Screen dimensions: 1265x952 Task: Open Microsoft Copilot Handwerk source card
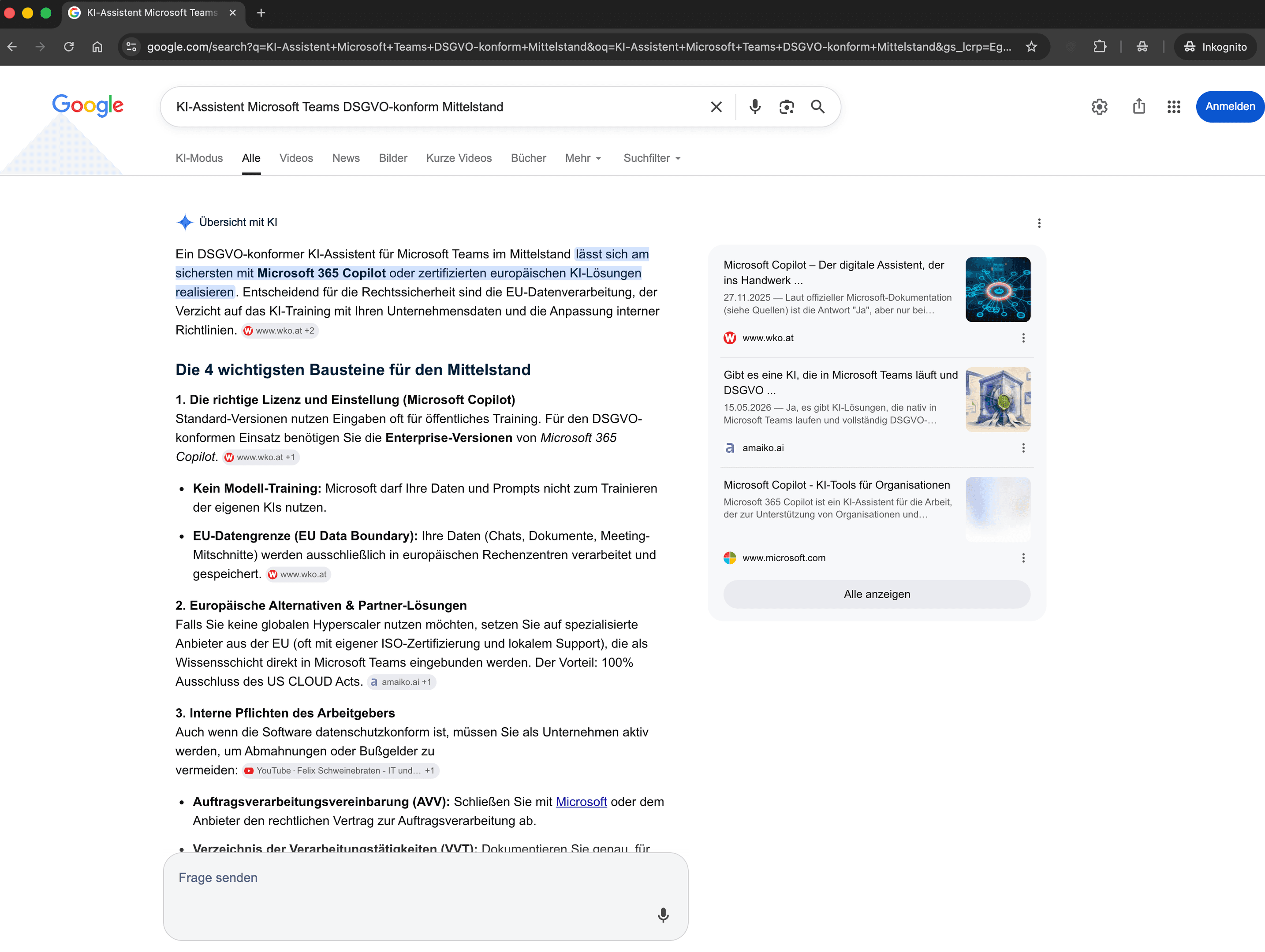pos(833,272)
